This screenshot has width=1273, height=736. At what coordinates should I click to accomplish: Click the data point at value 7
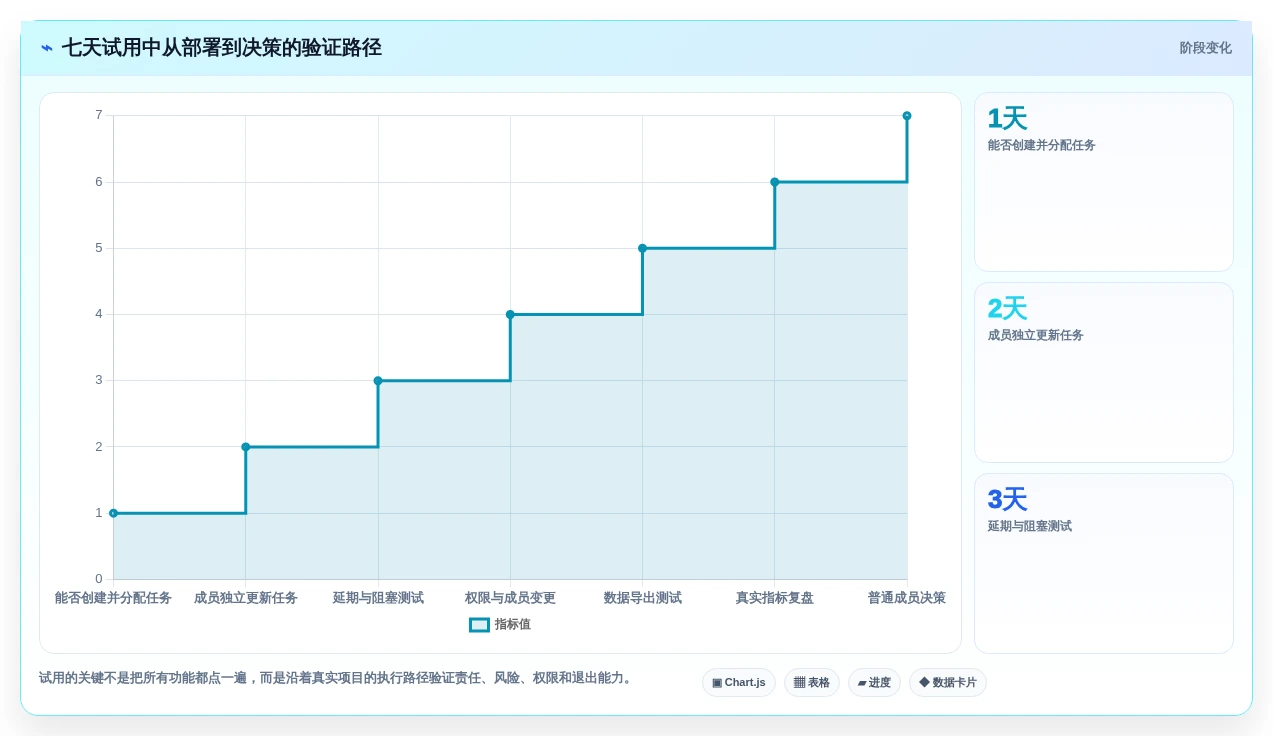(907, 116)
